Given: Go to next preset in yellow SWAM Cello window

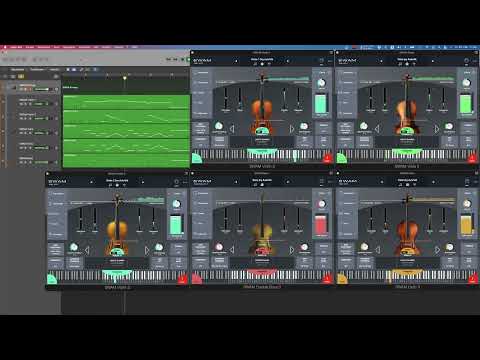Looking at the screenshot, I should (x=433, y=182).
